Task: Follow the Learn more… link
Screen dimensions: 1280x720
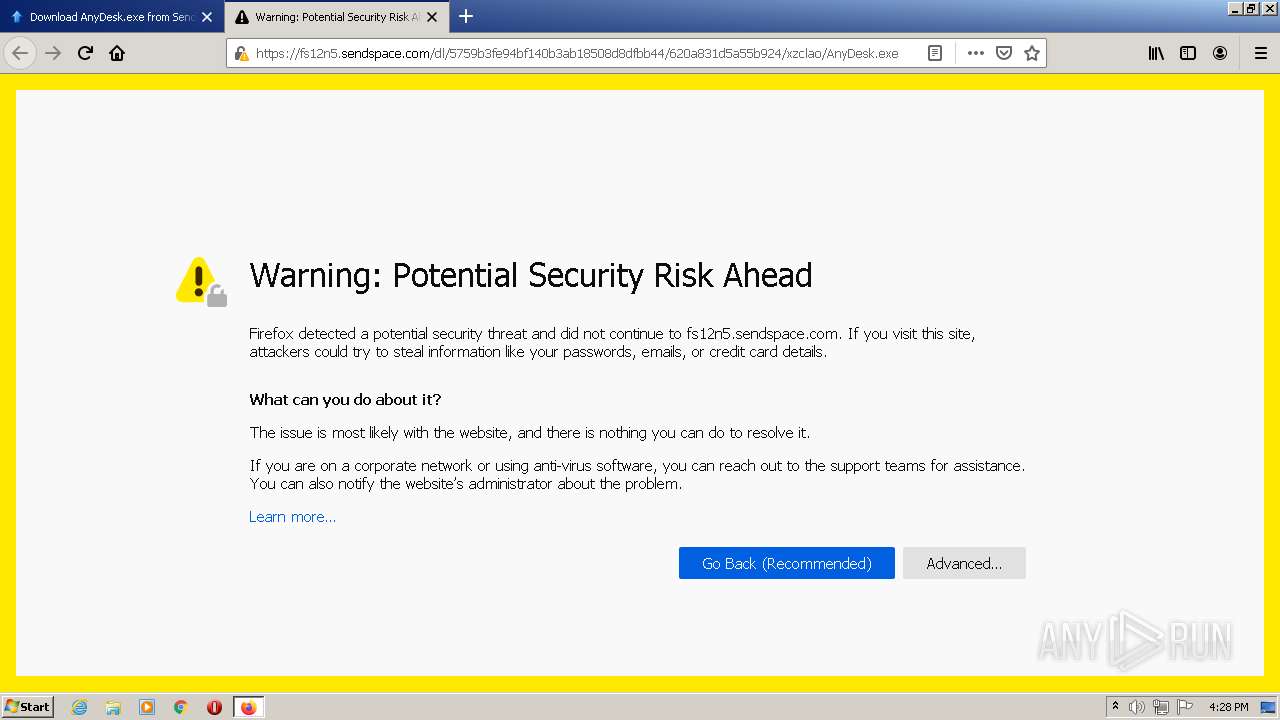Action: (x=292, y=517)
